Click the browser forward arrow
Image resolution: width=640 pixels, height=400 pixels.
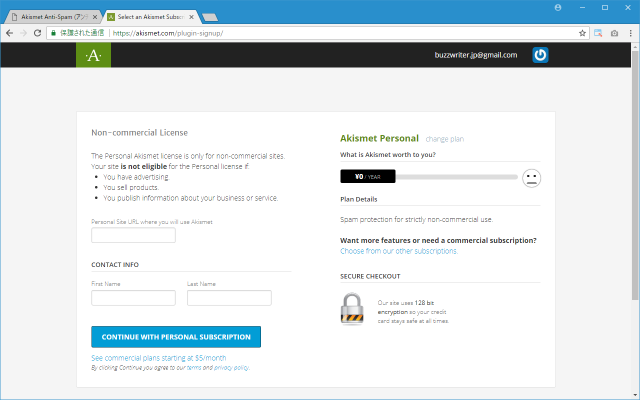click(x=23, y=33)
